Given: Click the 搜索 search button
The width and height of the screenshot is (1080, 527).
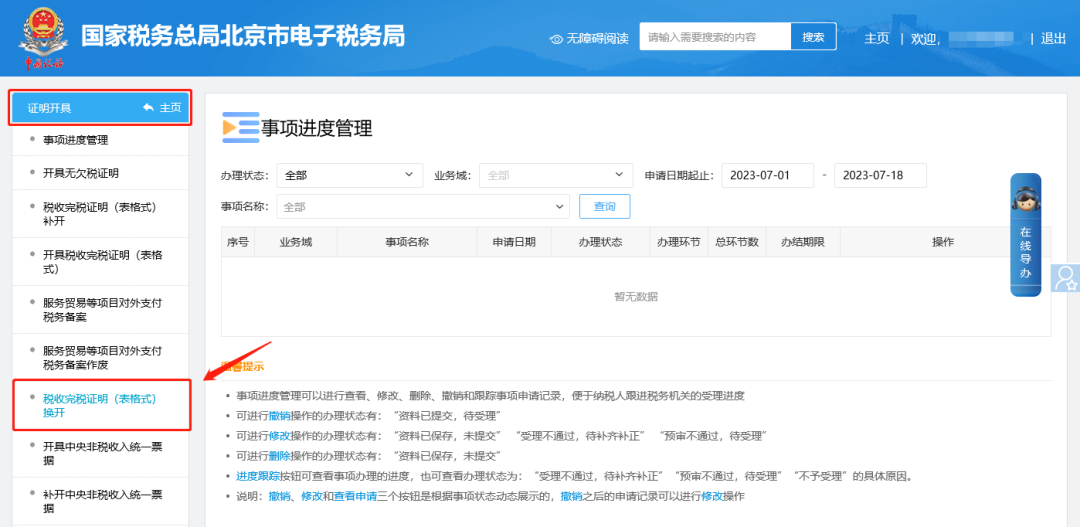Looking at the screenshot, I should coord(813,37).
